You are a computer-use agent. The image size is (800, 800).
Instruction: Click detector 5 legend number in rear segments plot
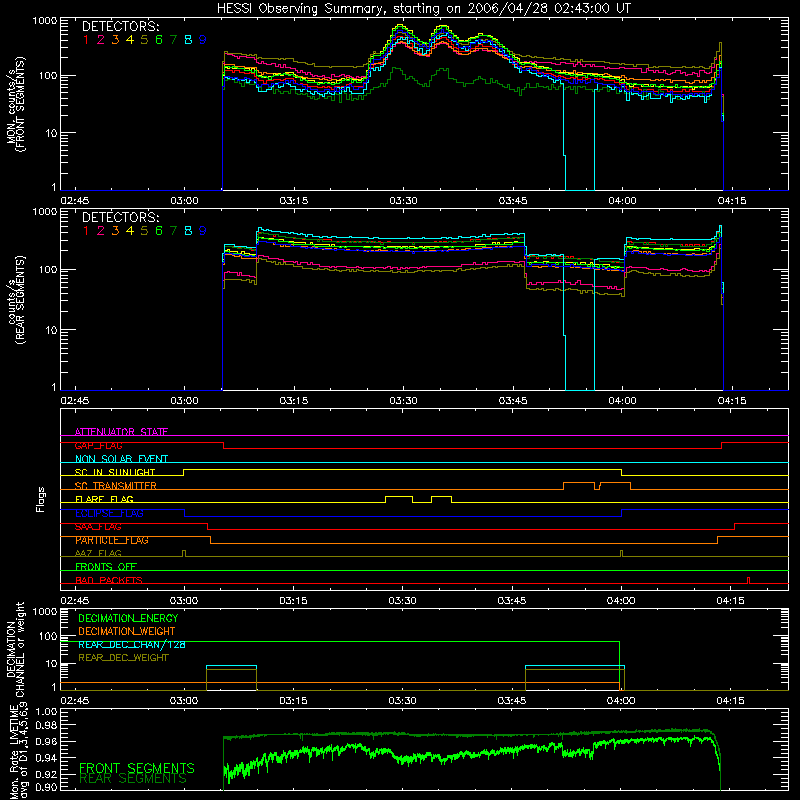144,231
